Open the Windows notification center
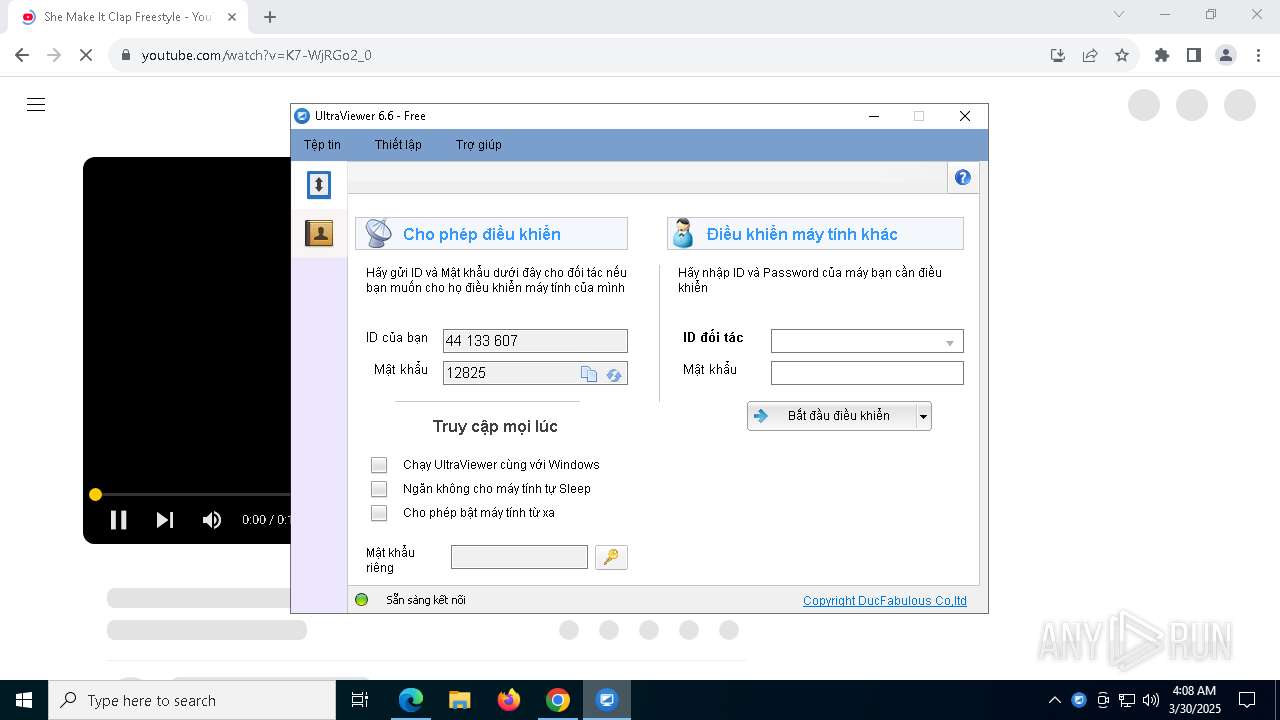 pyautogui.click(x=1247, y=700)
